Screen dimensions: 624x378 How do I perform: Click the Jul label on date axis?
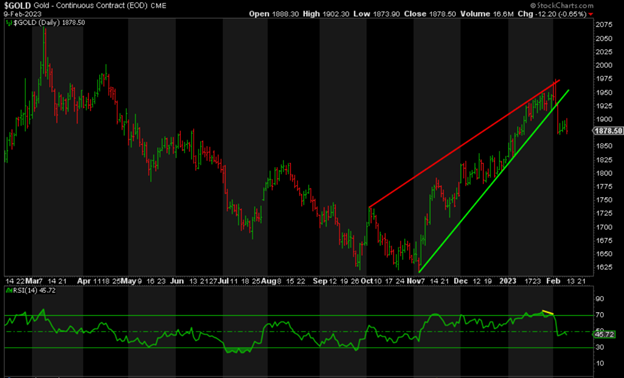click(x=223, y=281)
